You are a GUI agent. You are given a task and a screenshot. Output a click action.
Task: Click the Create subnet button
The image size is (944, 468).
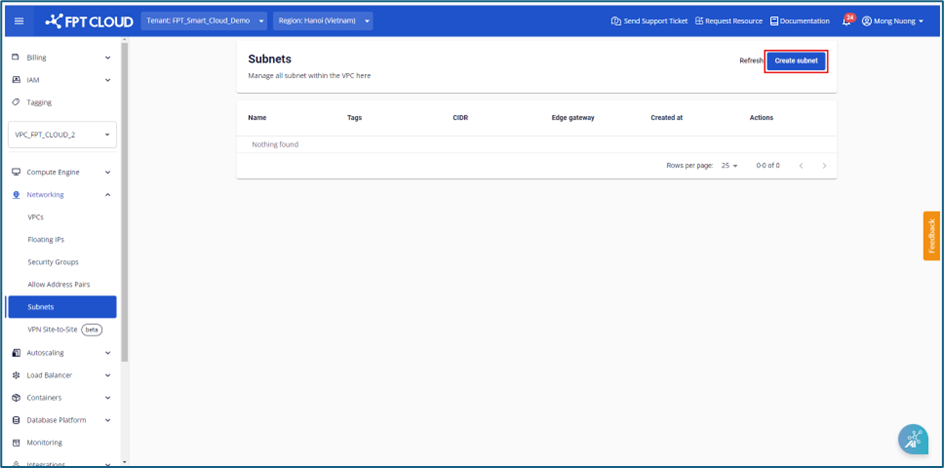796,61
